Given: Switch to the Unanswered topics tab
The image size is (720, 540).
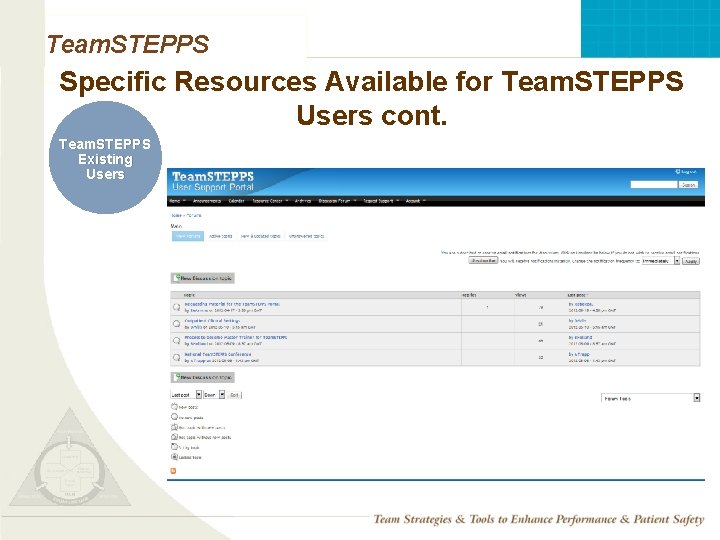Looking at the screenshot, I should [306, 236].
